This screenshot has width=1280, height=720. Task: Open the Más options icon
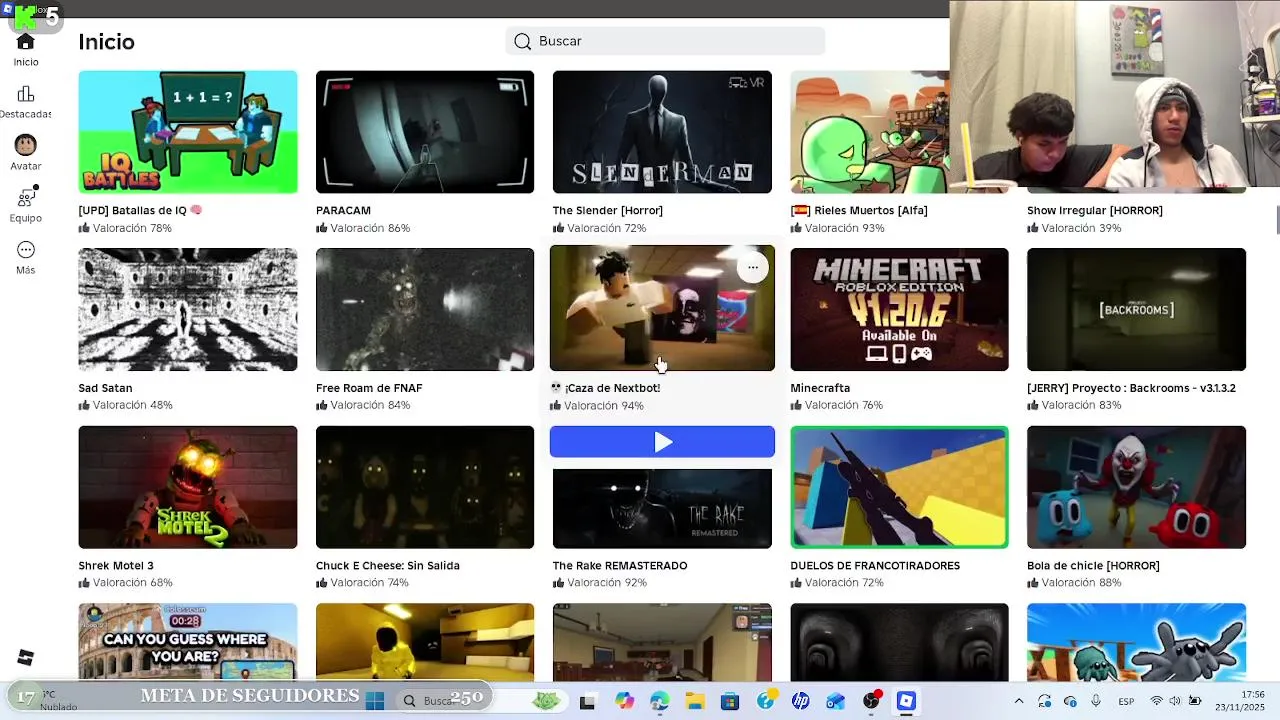coord(26,250)
